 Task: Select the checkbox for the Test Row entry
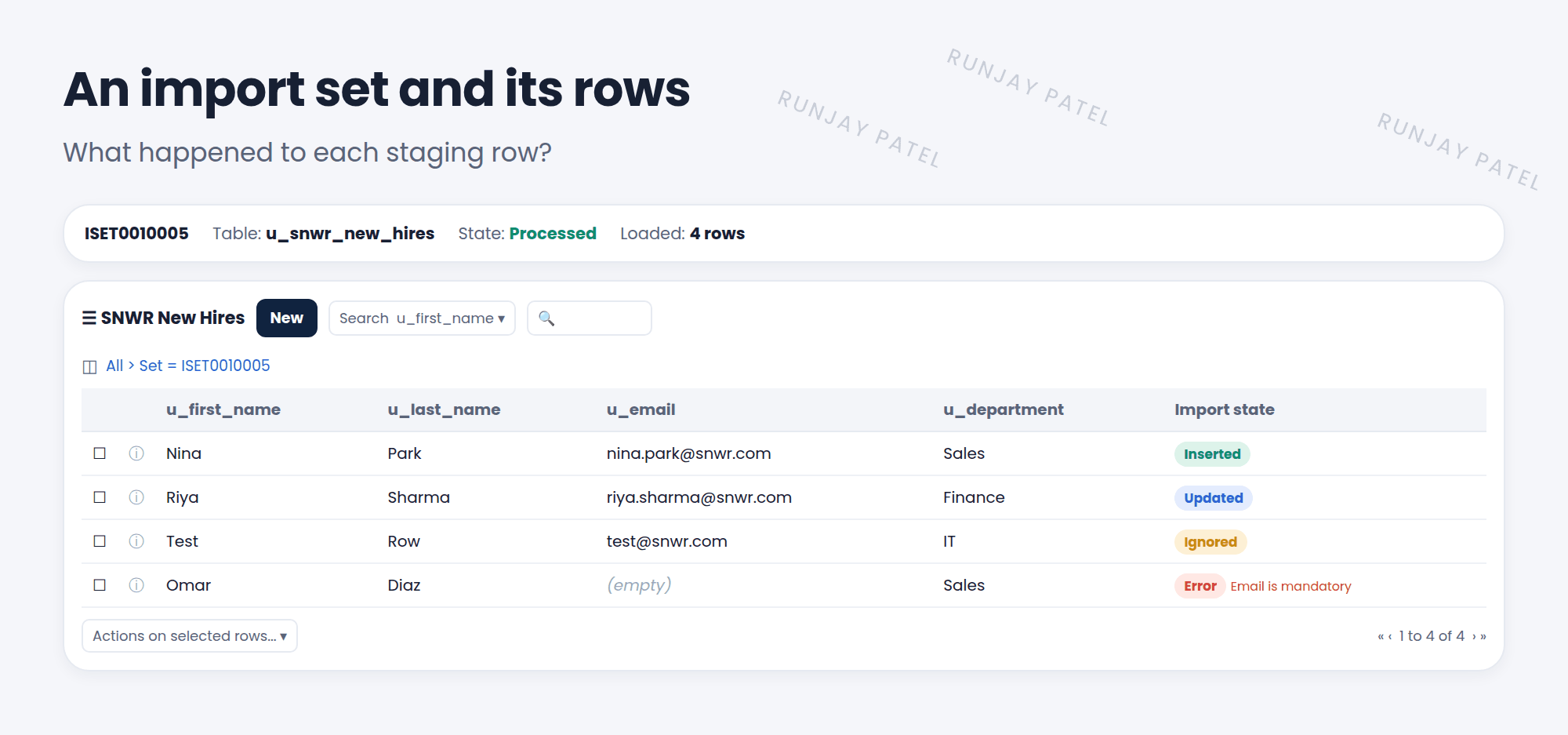click(100, 541)
